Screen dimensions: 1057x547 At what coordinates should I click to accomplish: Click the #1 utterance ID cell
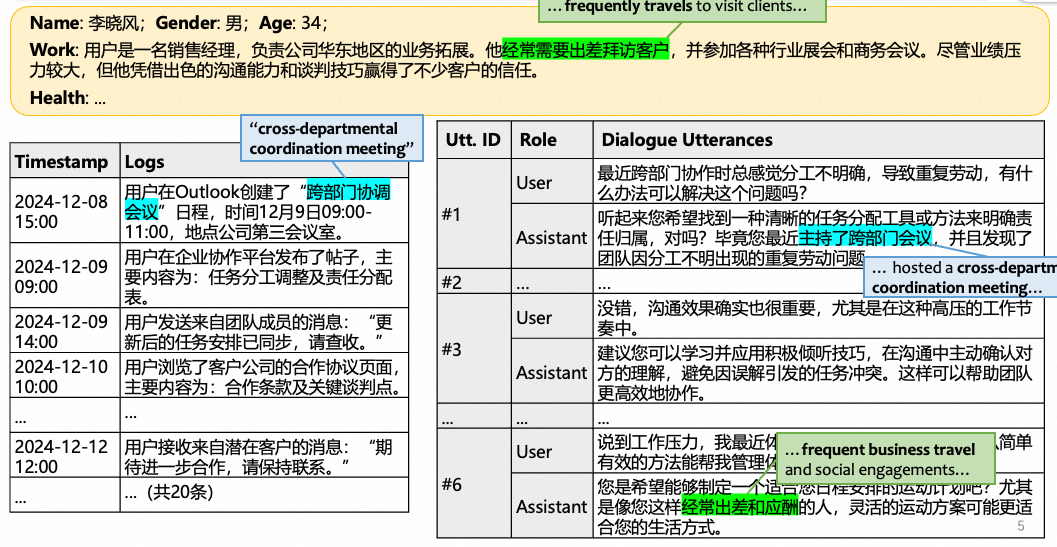(452, 214)
